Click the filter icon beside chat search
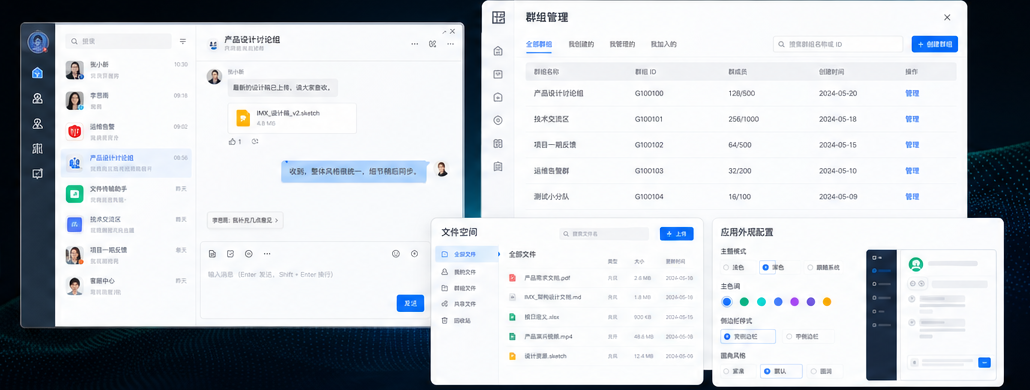The width and height of the screenshot is (1030, 390). coord(183,41)
